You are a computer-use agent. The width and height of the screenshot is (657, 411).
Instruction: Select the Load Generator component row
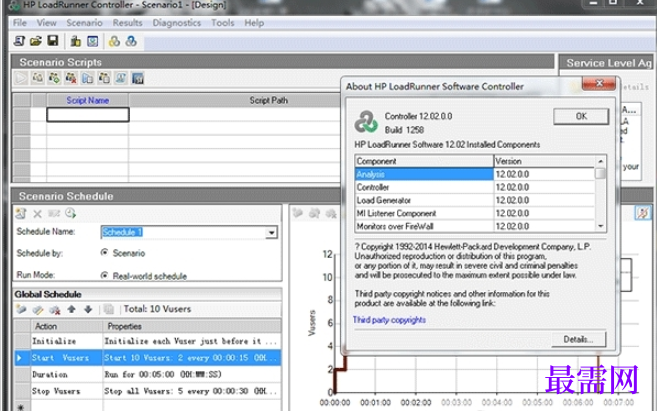pos(475,200)
